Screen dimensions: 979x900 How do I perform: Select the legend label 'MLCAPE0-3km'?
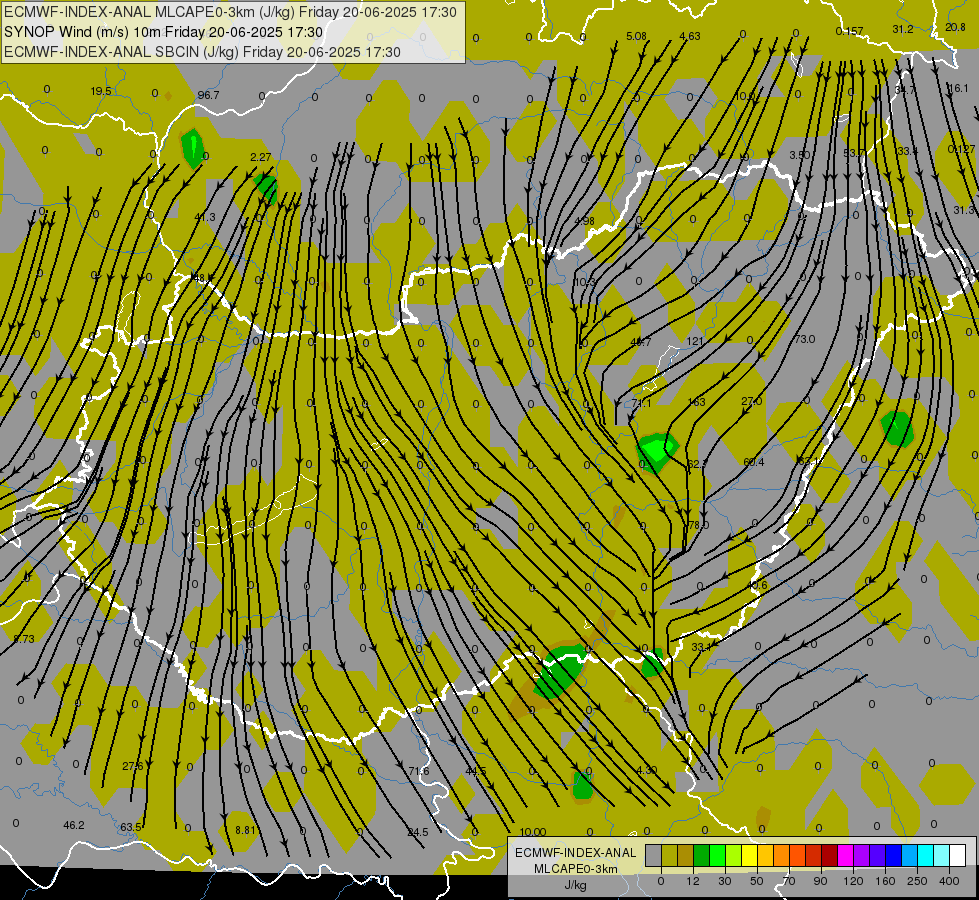click(x=575, y=869)
